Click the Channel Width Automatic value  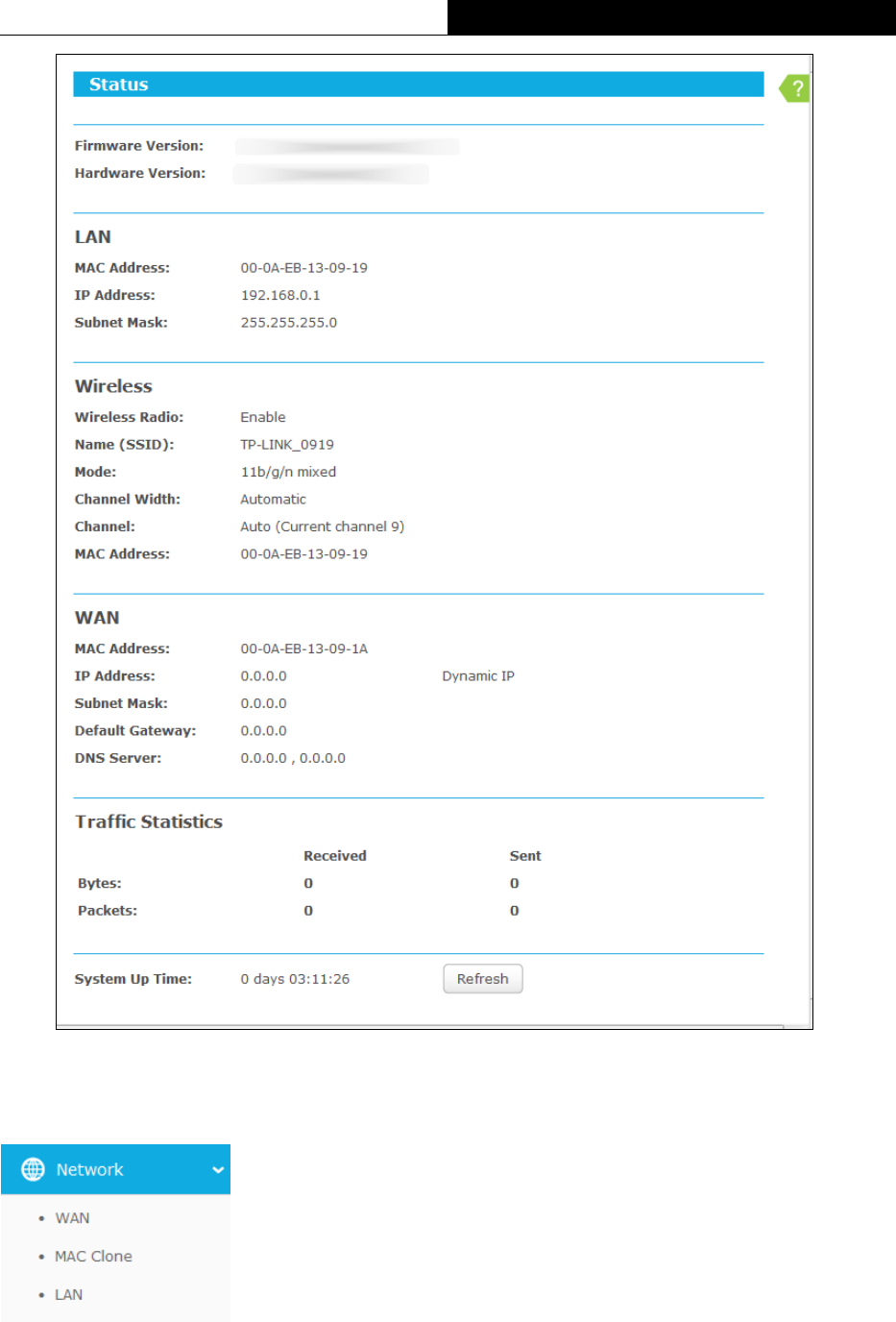[x=274, y=500]
